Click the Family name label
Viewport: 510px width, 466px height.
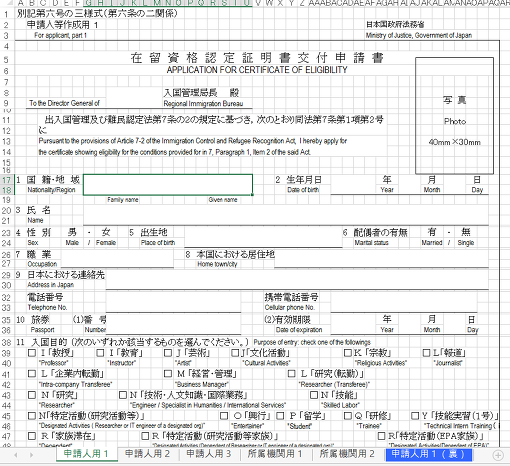pyautogui.click(x=123, y=200)
